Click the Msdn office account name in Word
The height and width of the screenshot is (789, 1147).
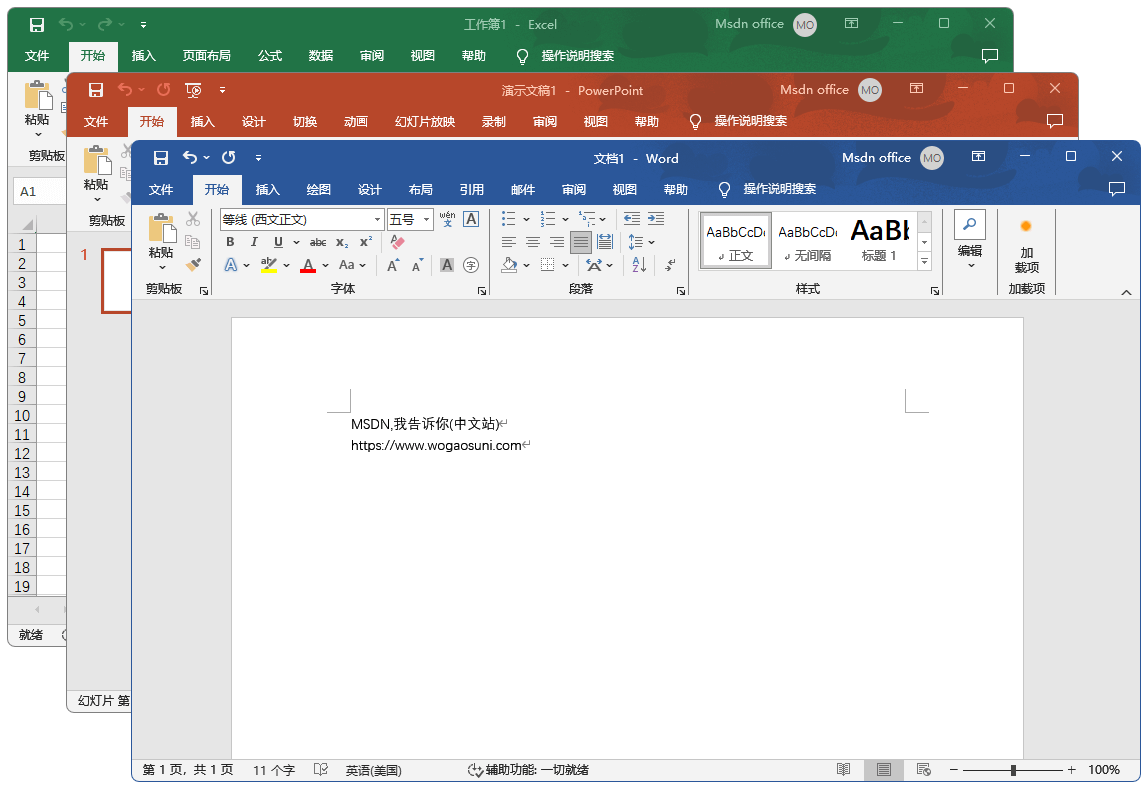(x=876, y=158)
